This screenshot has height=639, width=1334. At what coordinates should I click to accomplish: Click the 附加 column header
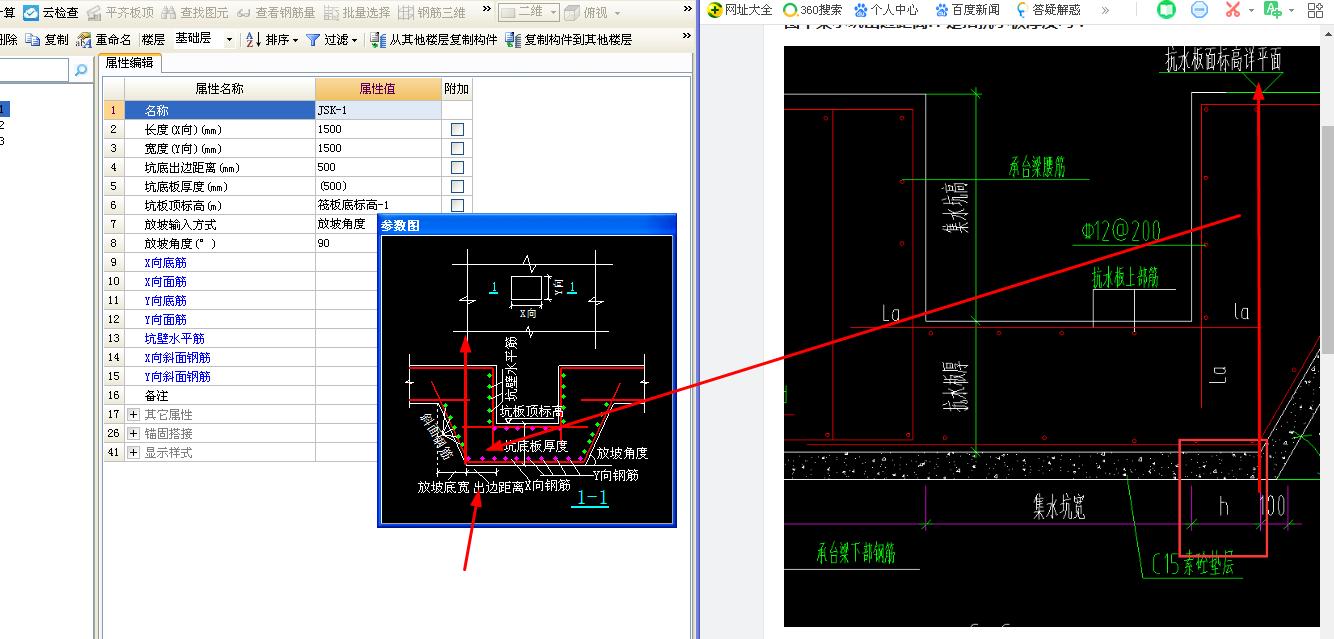coord(457,89)
